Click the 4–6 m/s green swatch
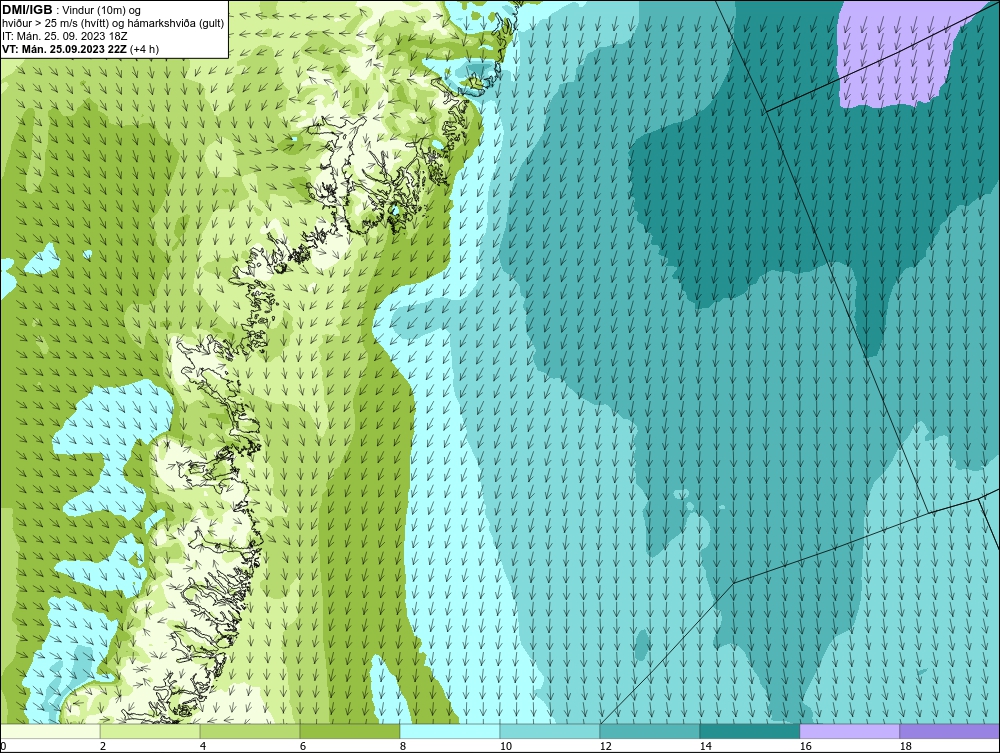1000x753 pixels. 250,731
